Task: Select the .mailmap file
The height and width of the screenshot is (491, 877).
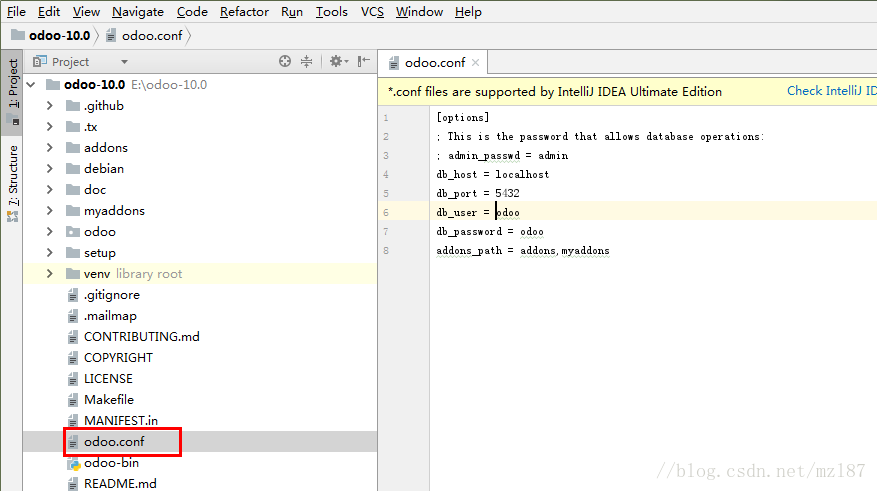Action: [110, 316]
